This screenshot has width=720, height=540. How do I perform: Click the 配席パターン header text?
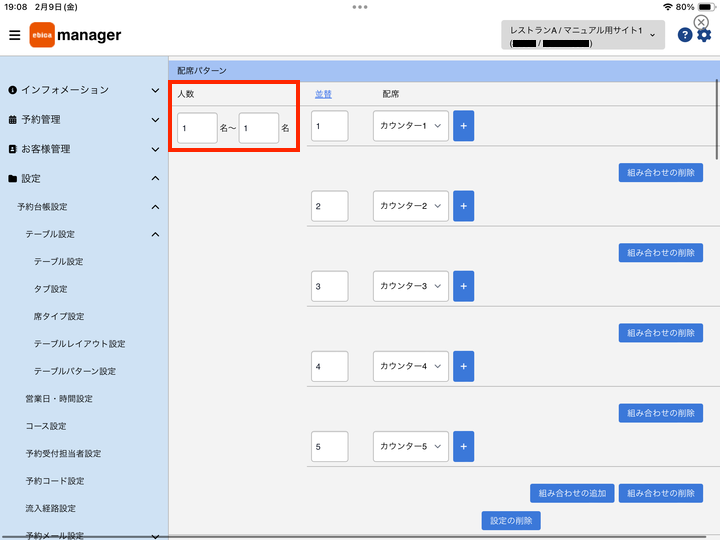tap(202, 71)
